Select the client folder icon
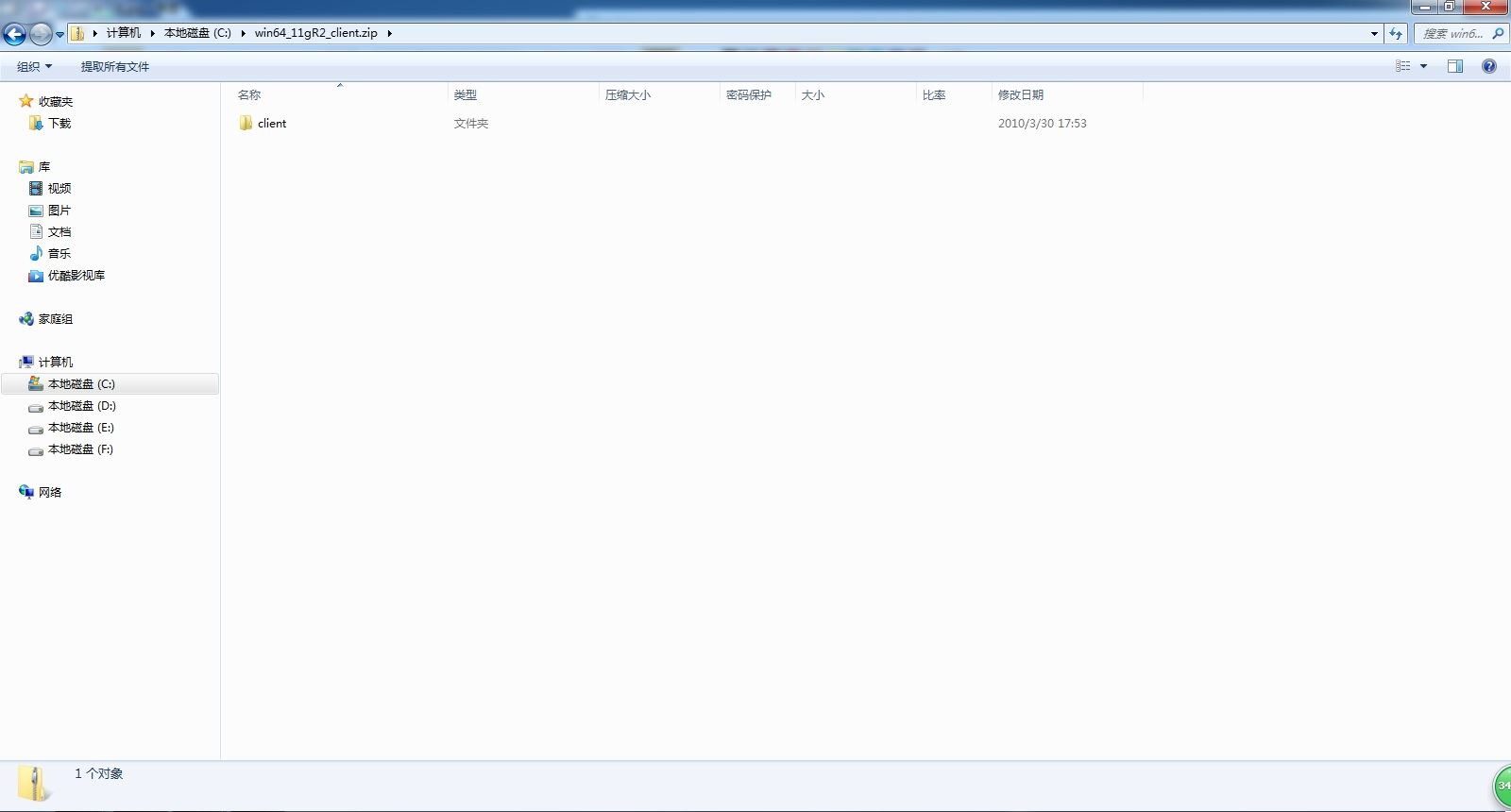 coord(246,123)
